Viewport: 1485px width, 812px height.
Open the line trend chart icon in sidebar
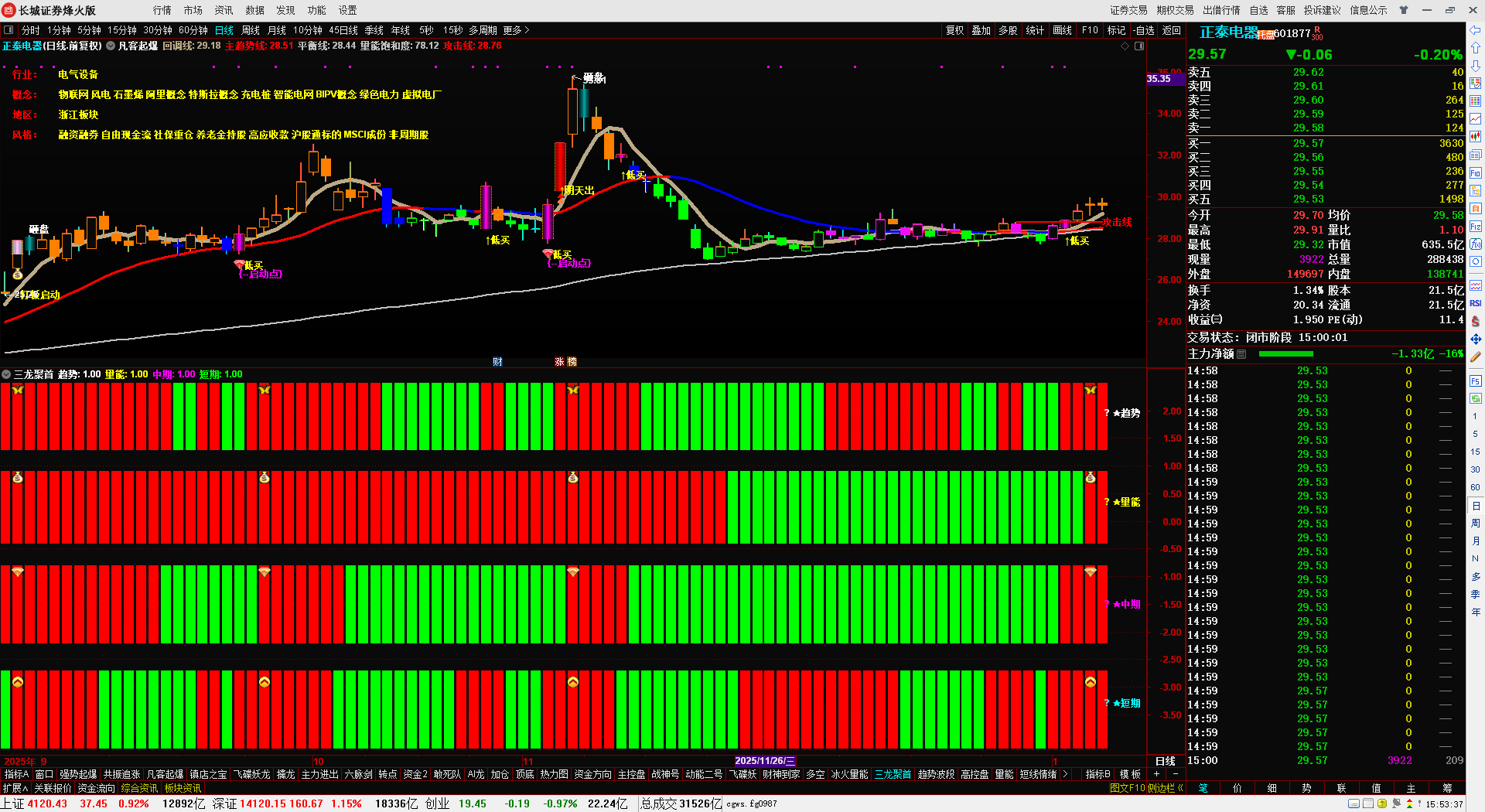1476,119
